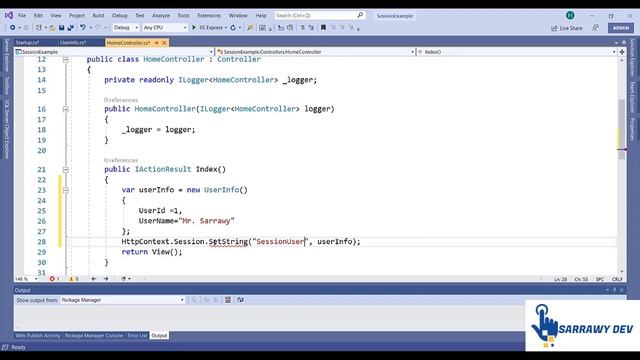Screen dimensions: 640x360
Task: Click CRLF line ending indicator
Action: [x=617, y=279]
